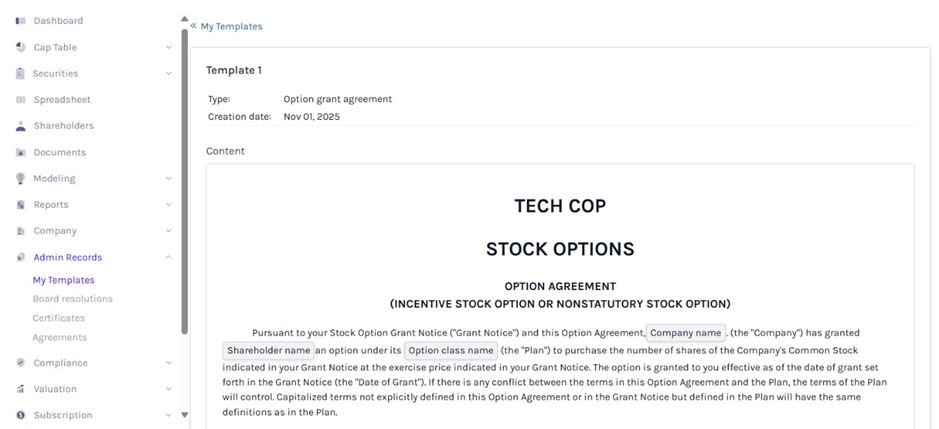The width and height of the screenshot is (939, 429).
Task: Open Board resolutions submenu item
Action: [x=72, y=299]
